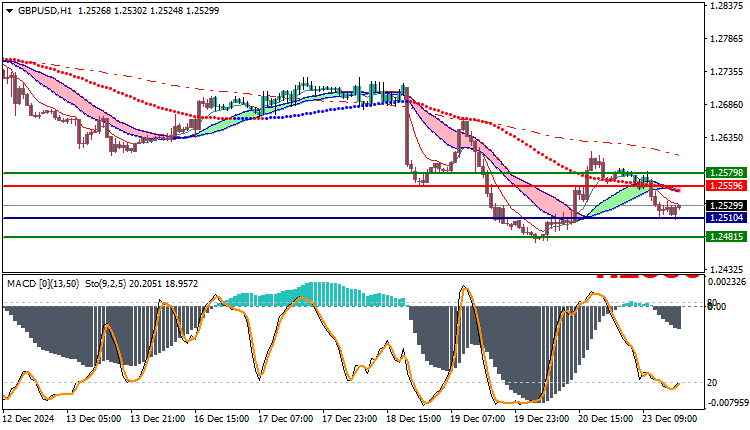Click the 19 Dec 07:00 time label
This screenshot has height=430, width=750.
[477, 419]
